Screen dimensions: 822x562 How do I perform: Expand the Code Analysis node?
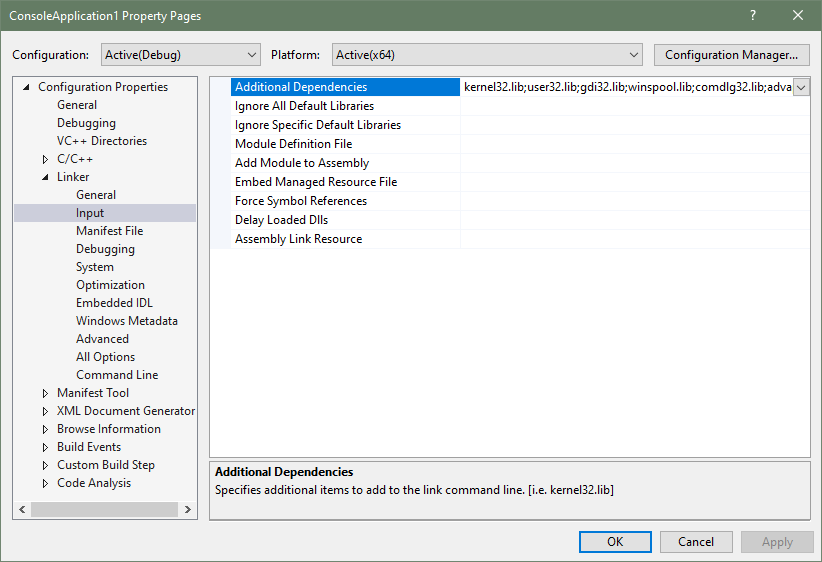pos(46,483)
